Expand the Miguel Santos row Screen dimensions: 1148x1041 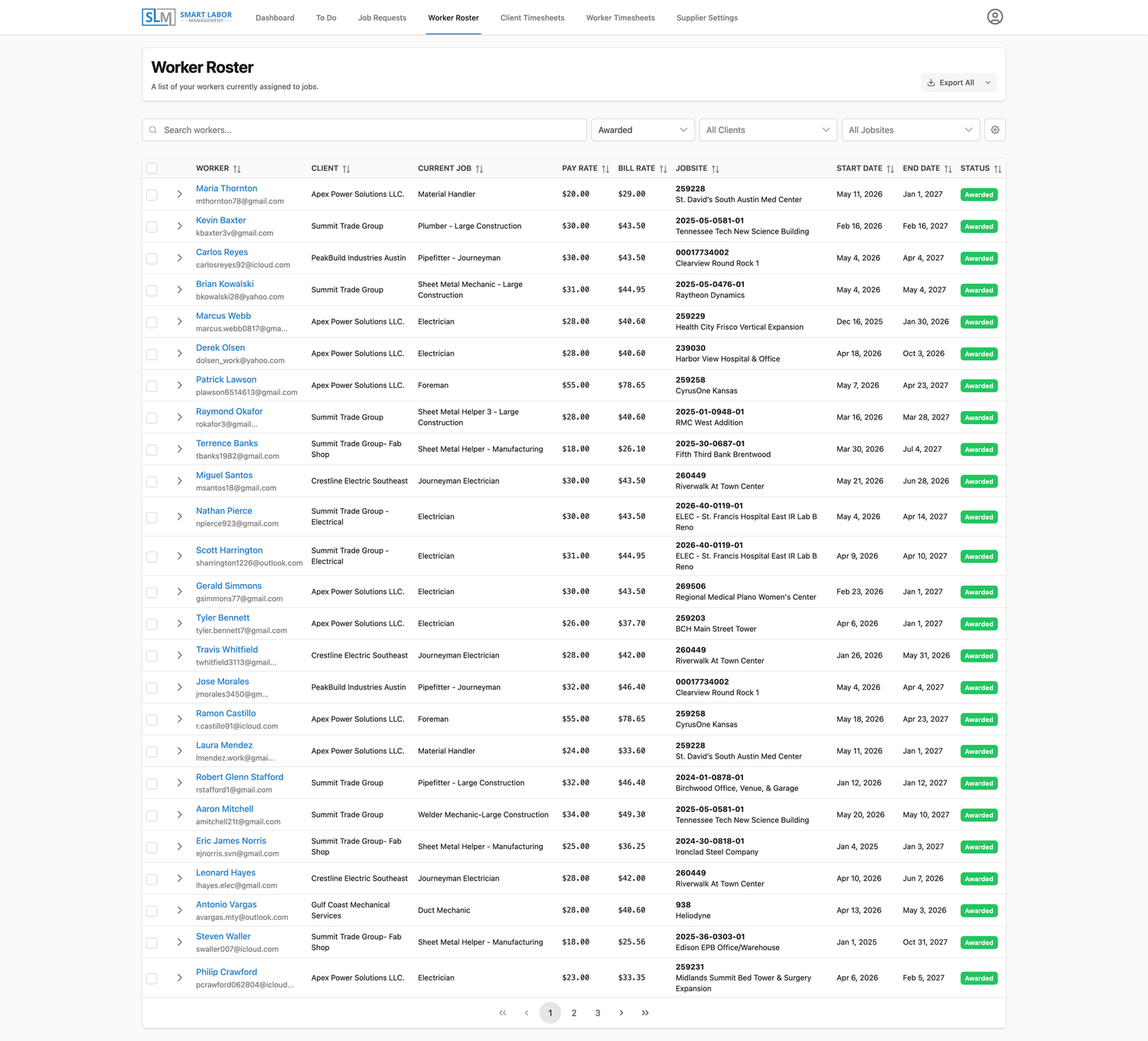click(180, 481)
